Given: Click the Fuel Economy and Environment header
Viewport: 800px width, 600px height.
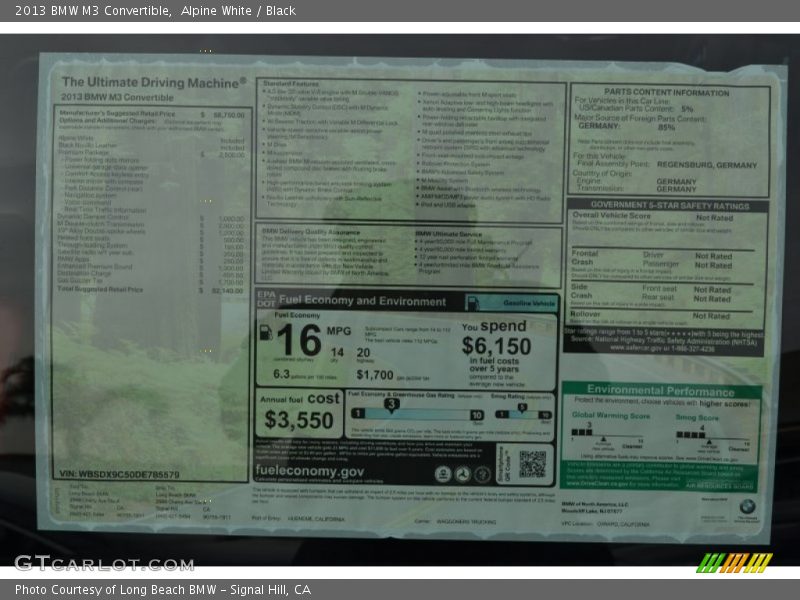Looking at the screenshot, I should click(x=362, y=301).
